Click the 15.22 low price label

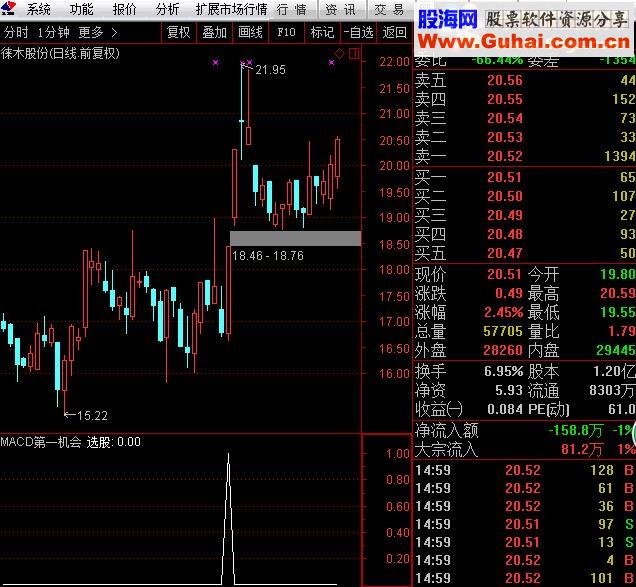tap(92, 415)
